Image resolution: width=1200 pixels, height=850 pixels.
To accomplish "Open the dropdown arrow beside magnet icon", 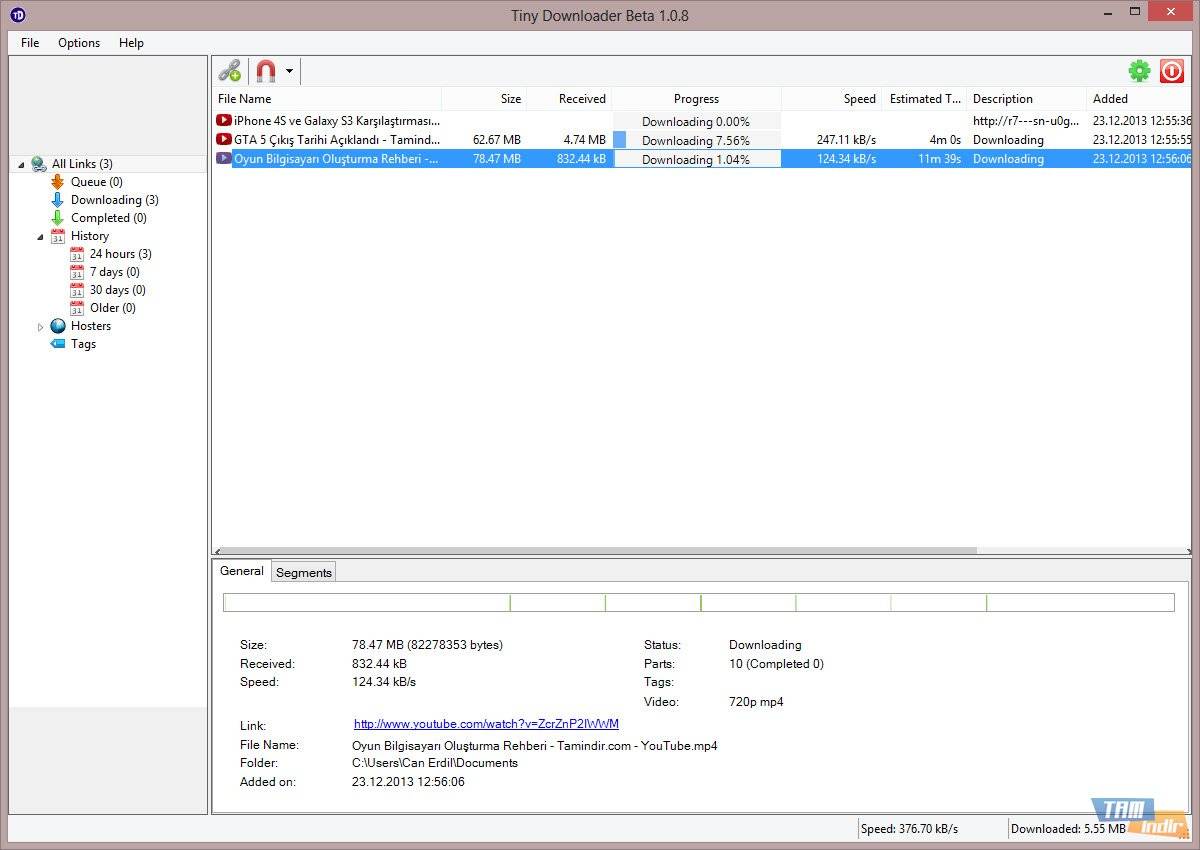I will [x=289, y=71].
